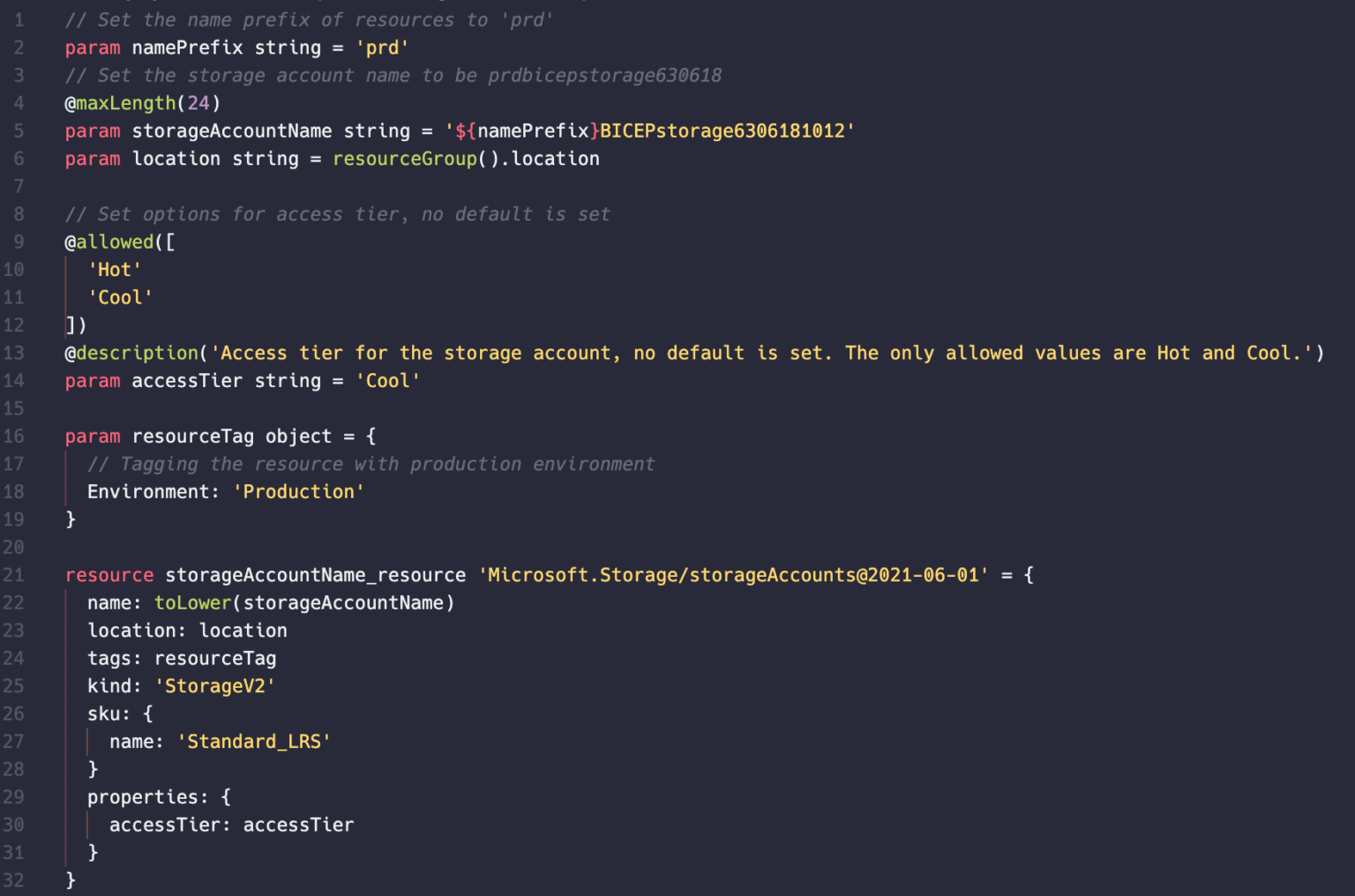Click accessTier param default value 'Cool'

388,381
